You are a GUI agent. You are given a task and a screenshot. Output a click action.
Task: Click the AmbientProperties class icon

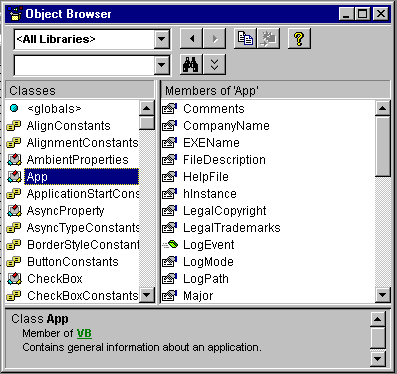click(14, 160)
